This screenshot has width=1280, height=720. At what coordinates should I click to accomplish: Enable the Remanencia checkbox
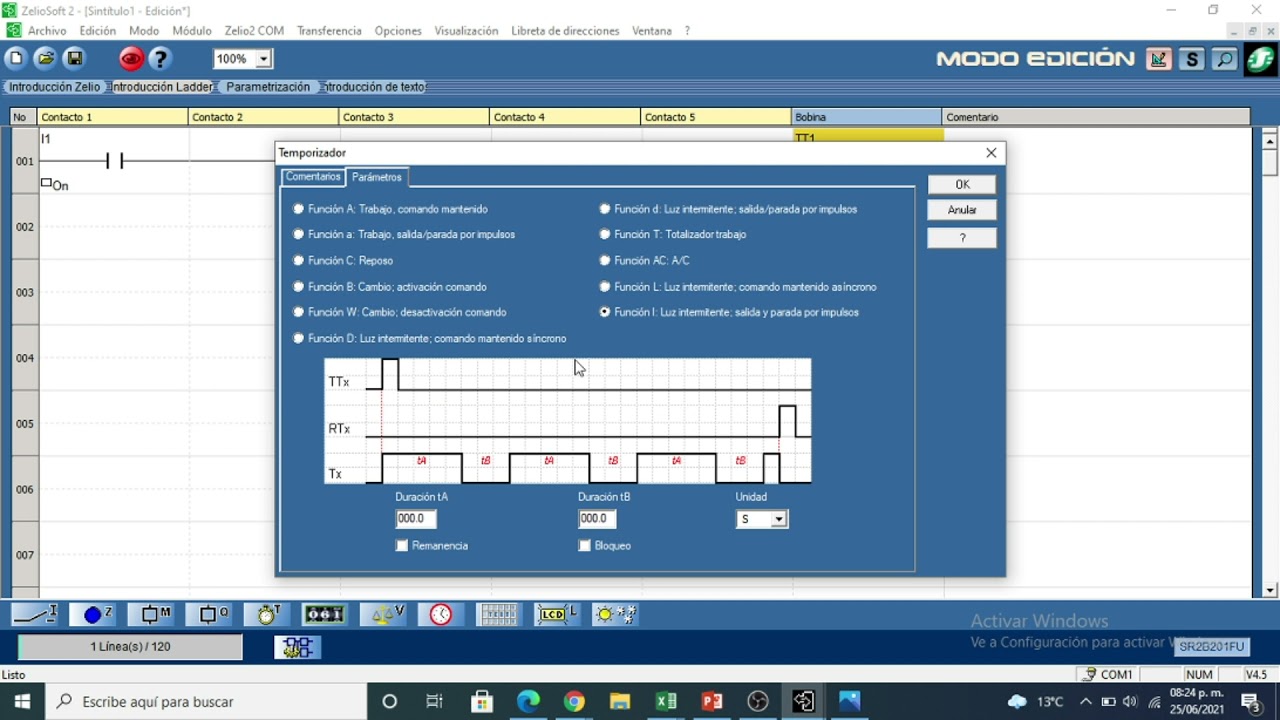pyautogui.click(x=402, y=546)
